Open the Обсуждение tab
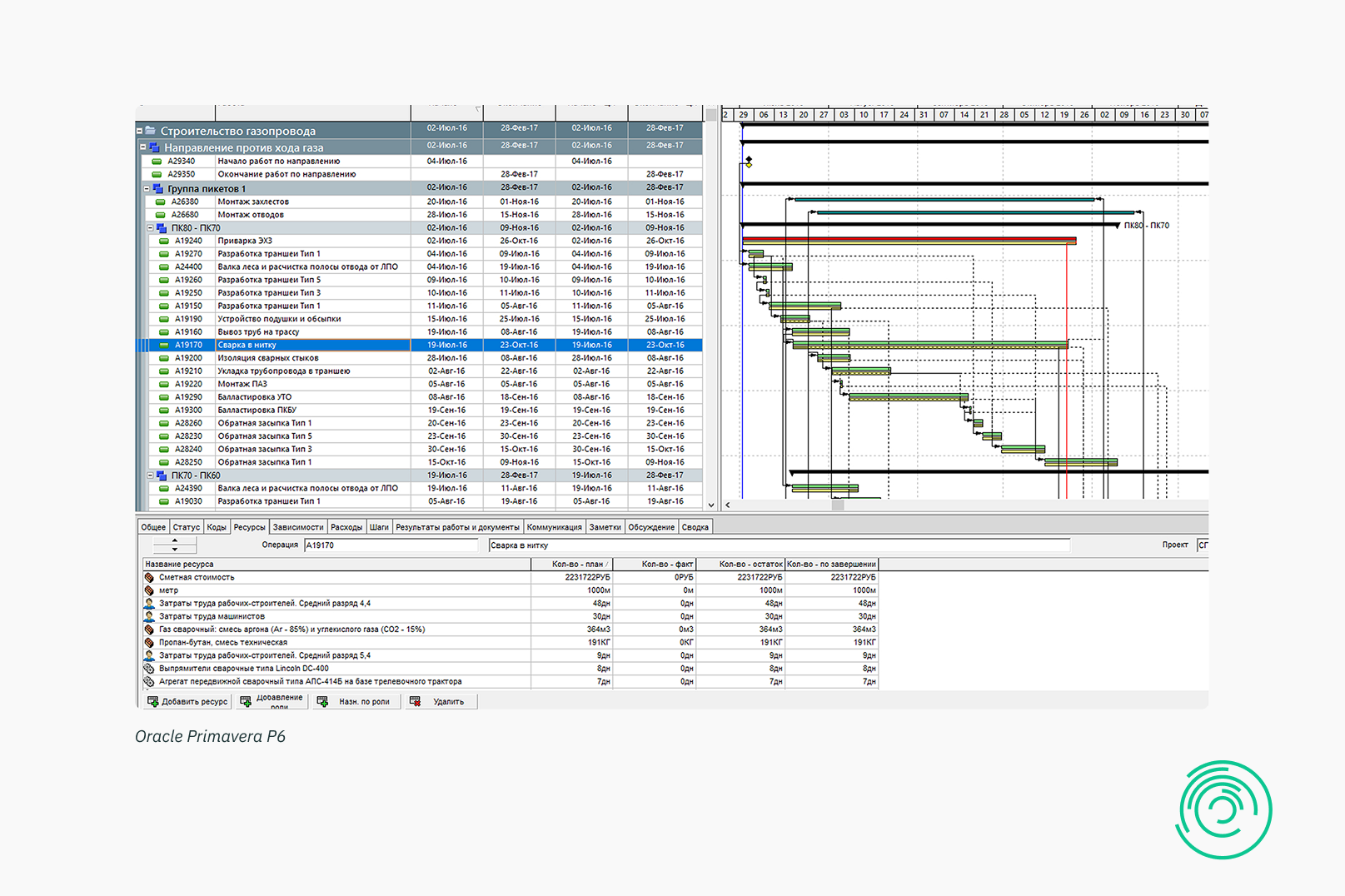This screenshot has width=1345, height=896. pyautogui.click(x=651, y=527)
